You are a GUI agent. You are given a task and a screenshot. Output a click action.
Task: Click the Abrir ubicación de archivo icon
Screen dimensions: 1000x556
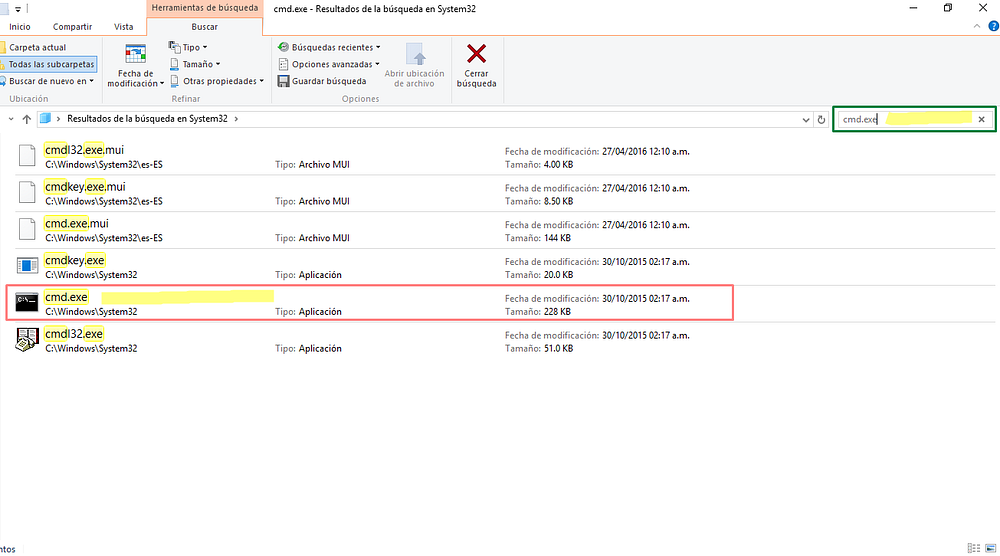[x=415, y=54]
